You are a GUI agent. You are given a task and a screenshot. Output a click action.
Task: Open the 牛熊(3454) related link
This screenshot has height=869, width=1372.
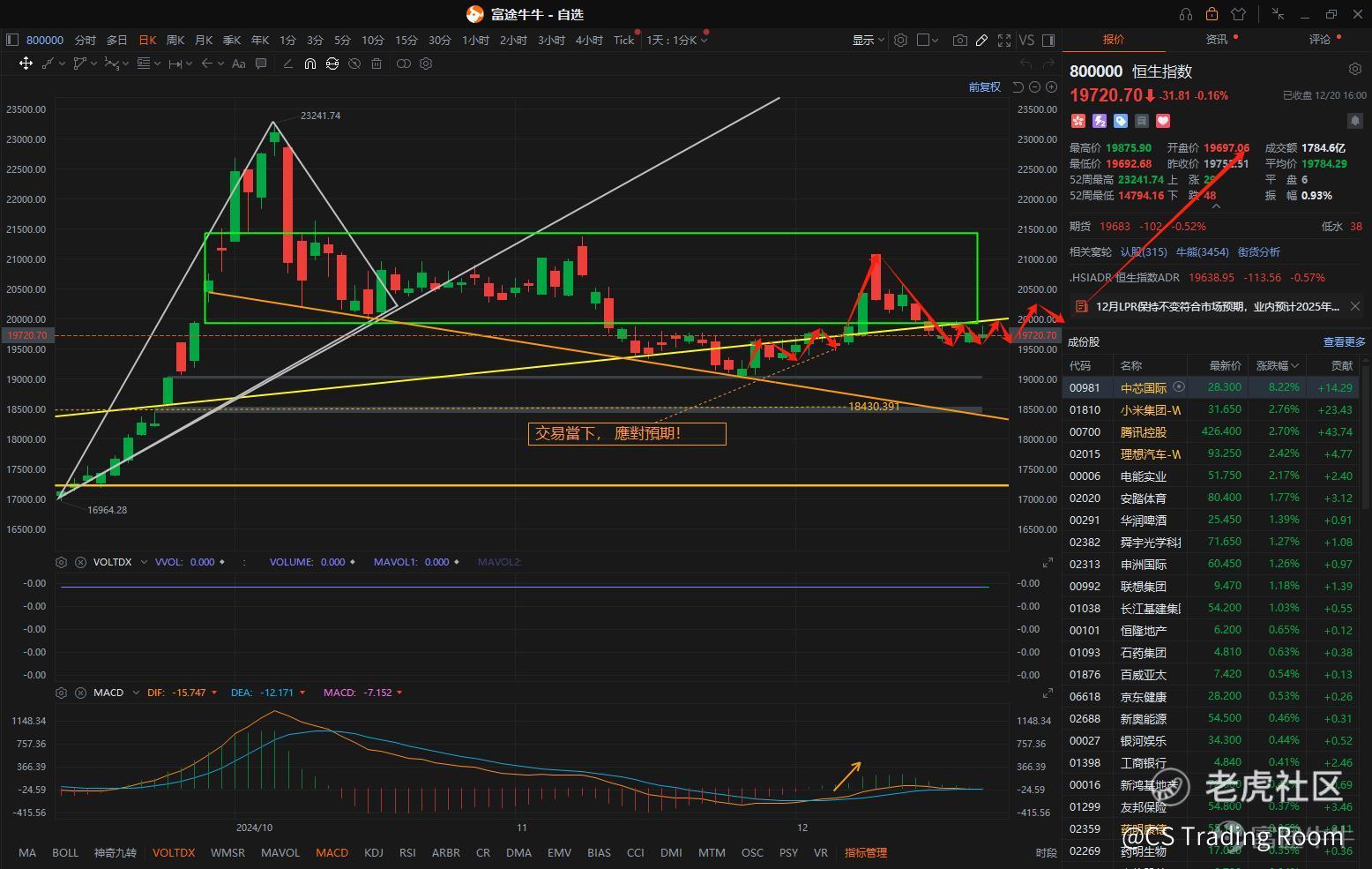coord(1202,251)
